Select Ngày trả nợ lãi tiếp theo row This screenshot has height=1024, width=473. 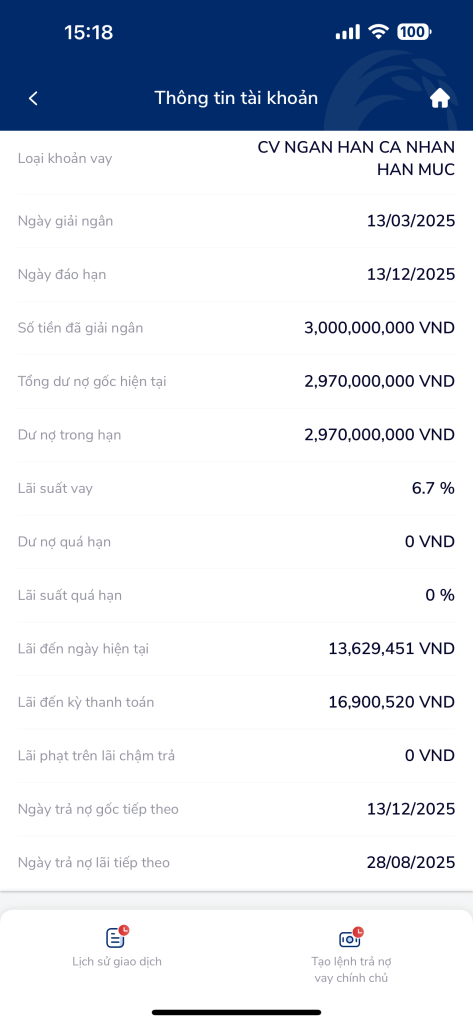tap(236, 863)
